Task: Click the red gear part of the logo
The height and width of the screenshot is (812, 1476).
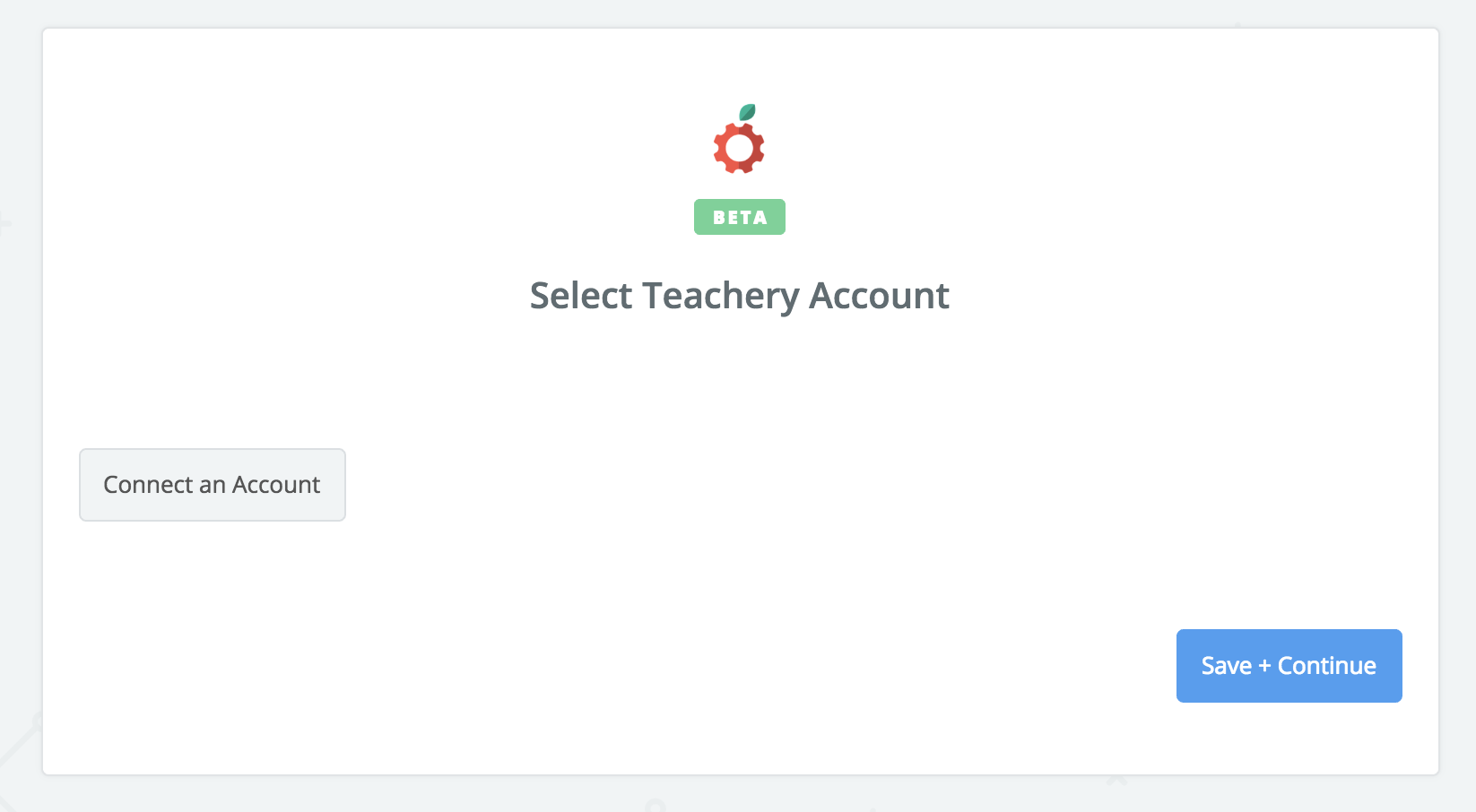Action: click(x=739, y=149)
